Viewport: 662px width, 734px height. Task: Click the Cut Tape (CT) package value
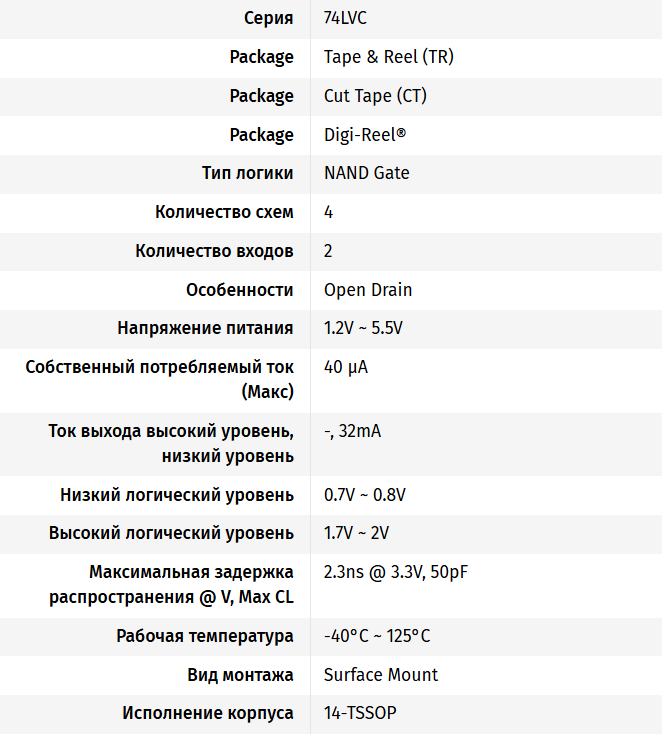tap(375, 96)
